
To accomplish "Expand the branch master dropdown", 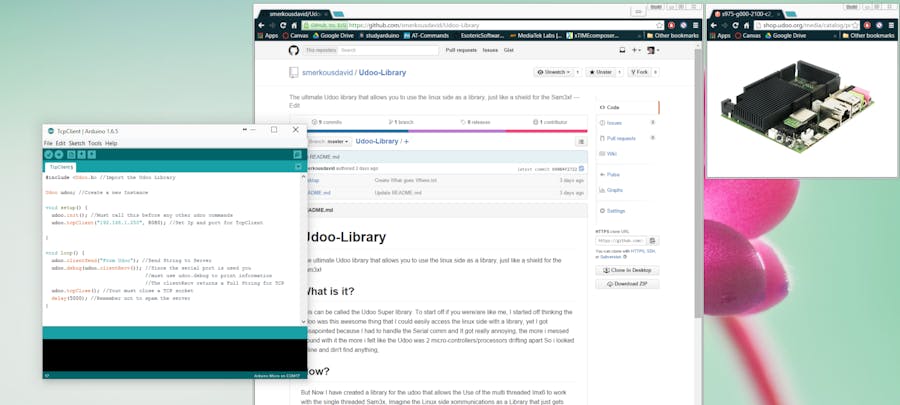I will click(330, 142).
